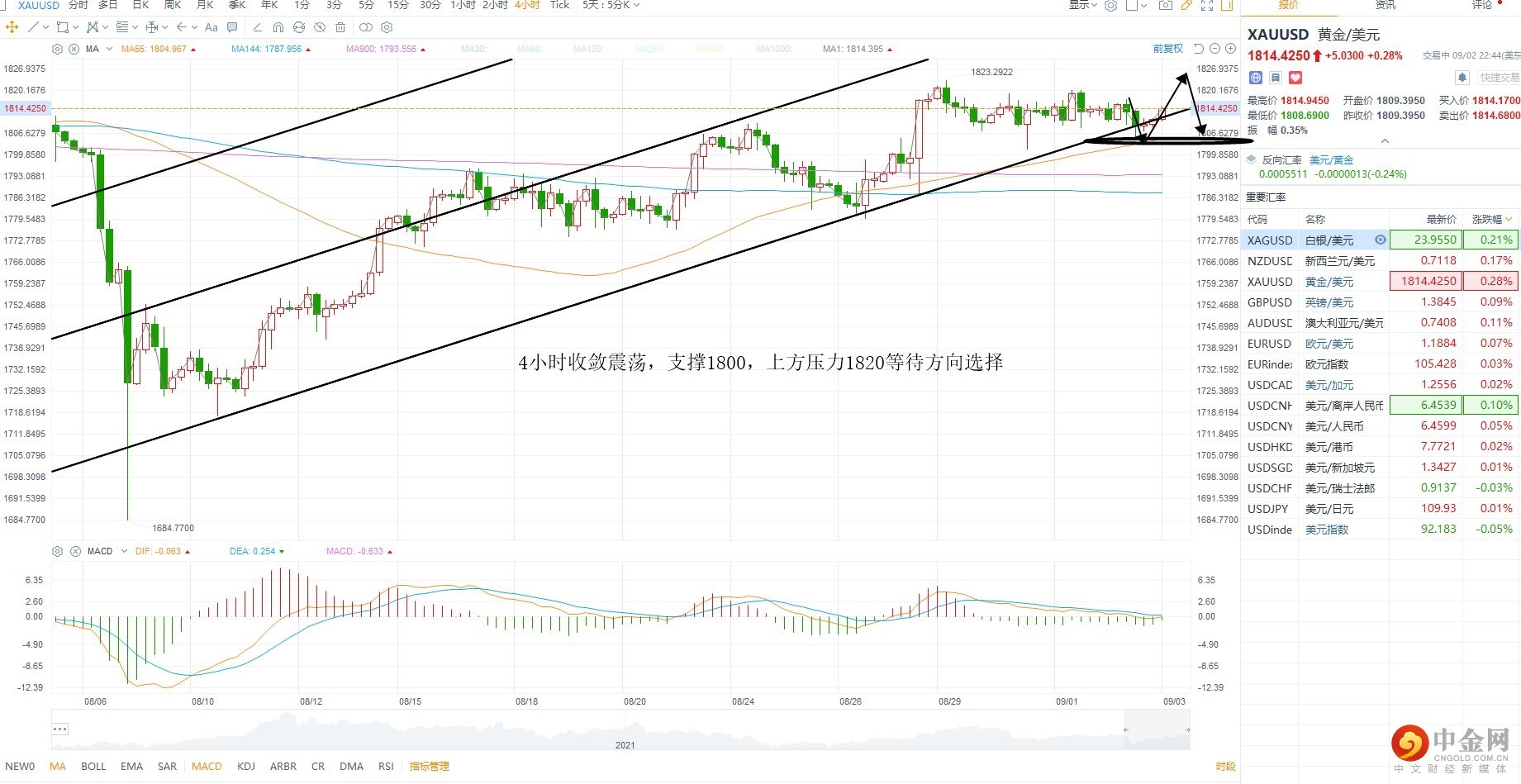1521x784 pixels.
Task: Toggle the linked overlay circles icon
Action: (x=365, y=27)
